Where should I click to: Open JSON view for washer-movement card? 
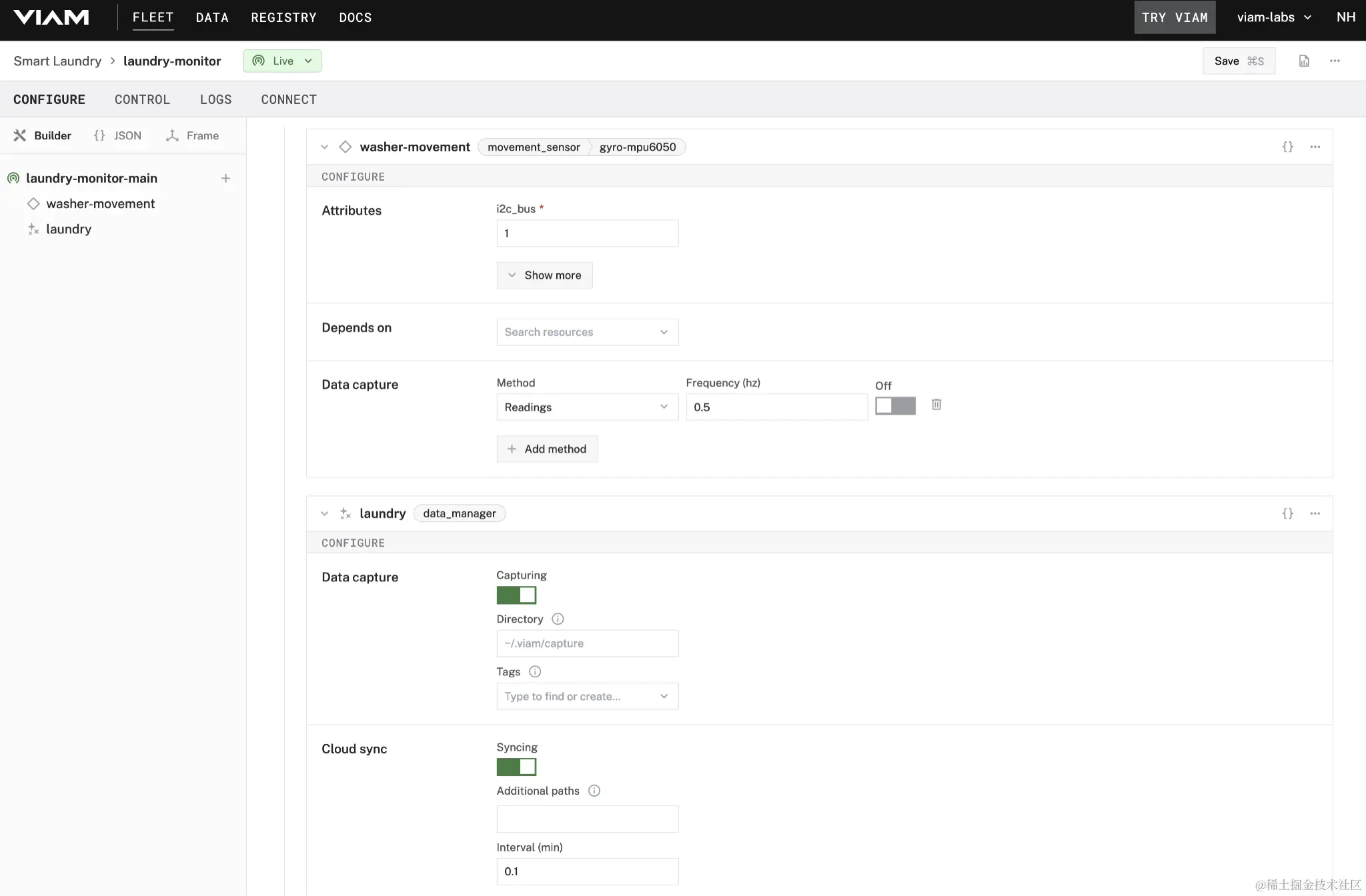click(1287, 147)
